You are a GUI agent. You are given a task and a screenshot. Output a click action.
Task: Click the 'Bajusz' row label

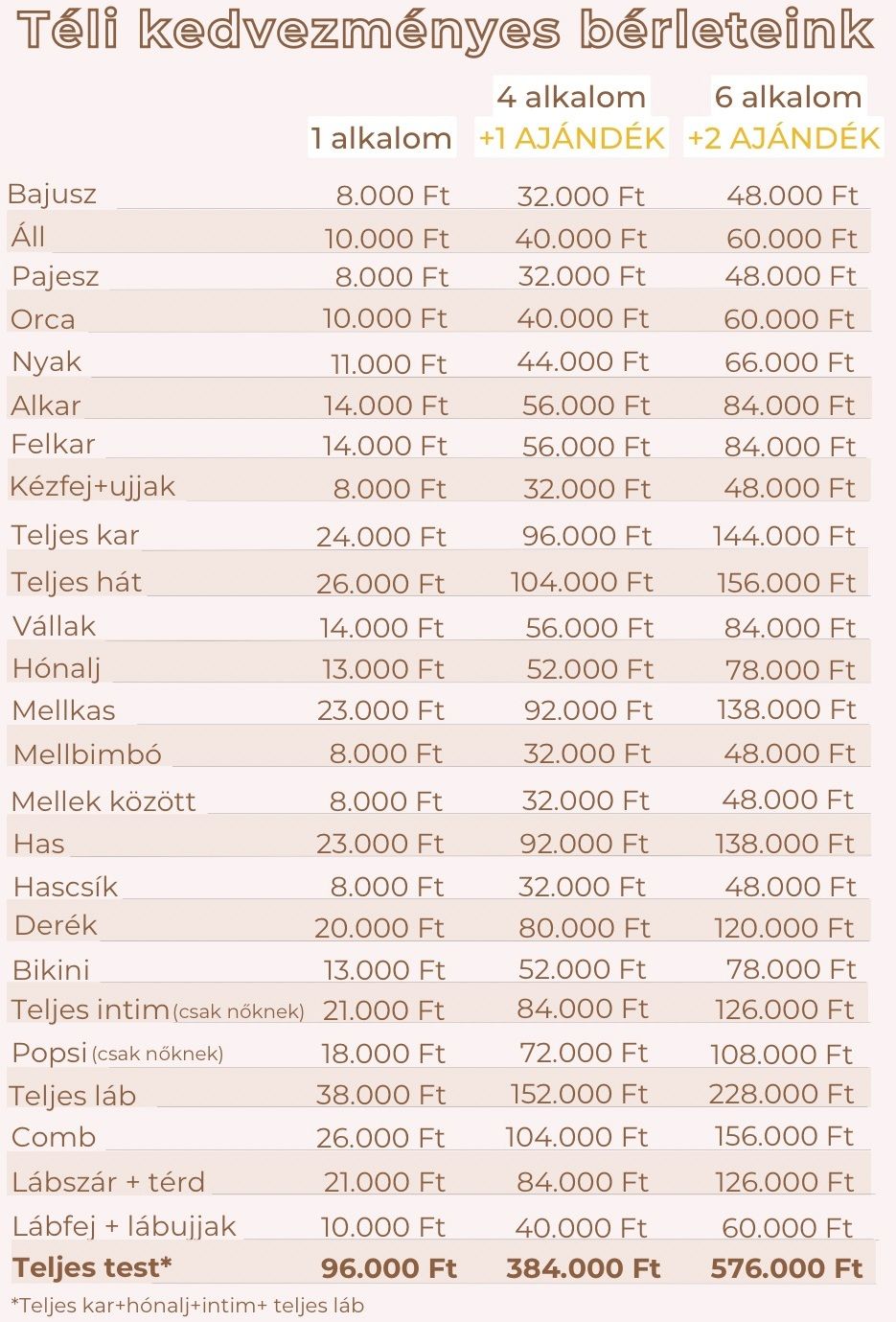pyautogui.click(x=52, y=195)
